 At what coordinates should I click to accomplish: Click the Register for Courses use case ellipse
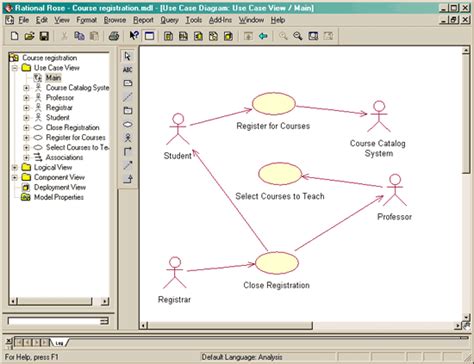(274, 104)
